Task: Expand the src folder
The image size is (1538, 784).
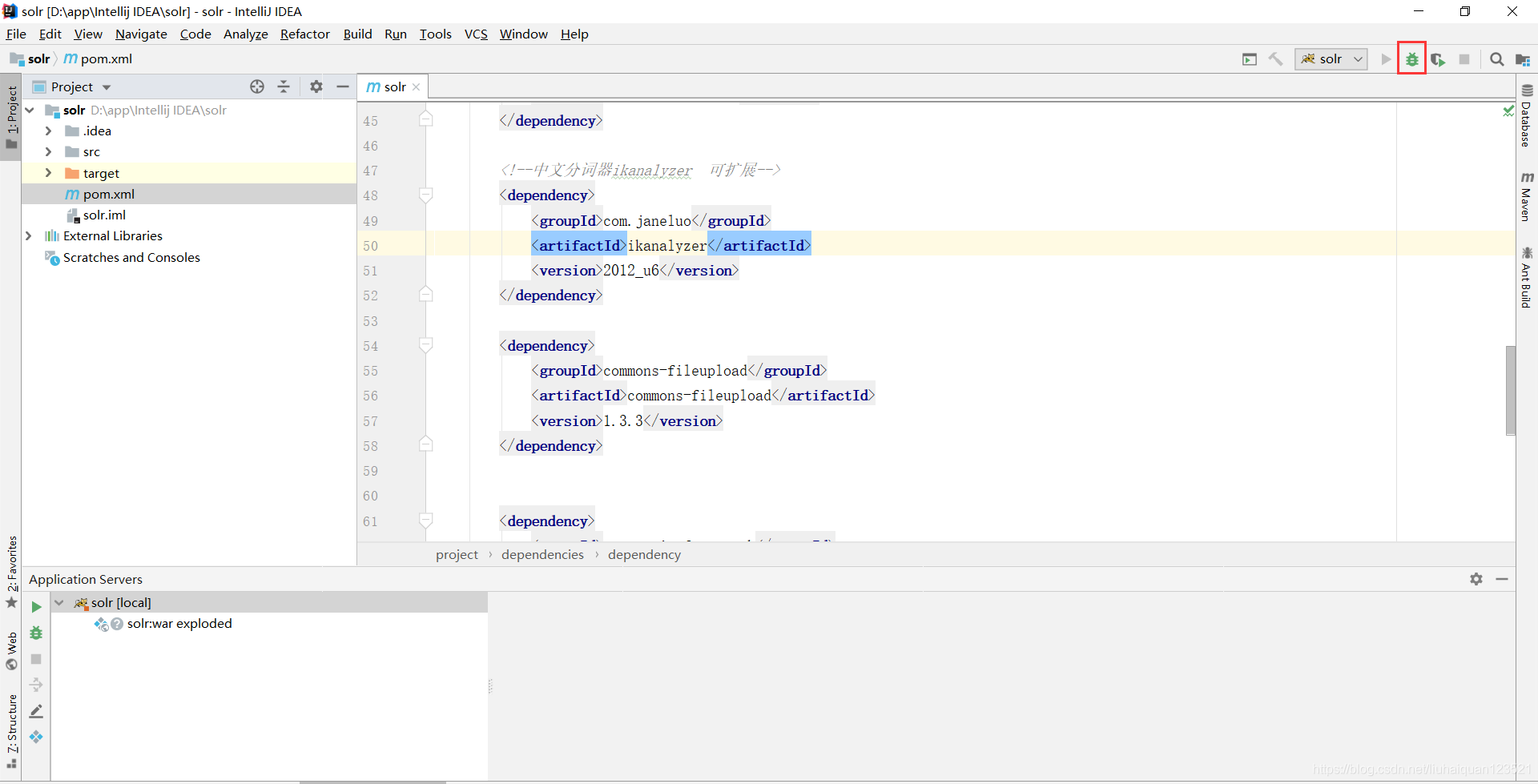Action: click(x=48, y=151)
